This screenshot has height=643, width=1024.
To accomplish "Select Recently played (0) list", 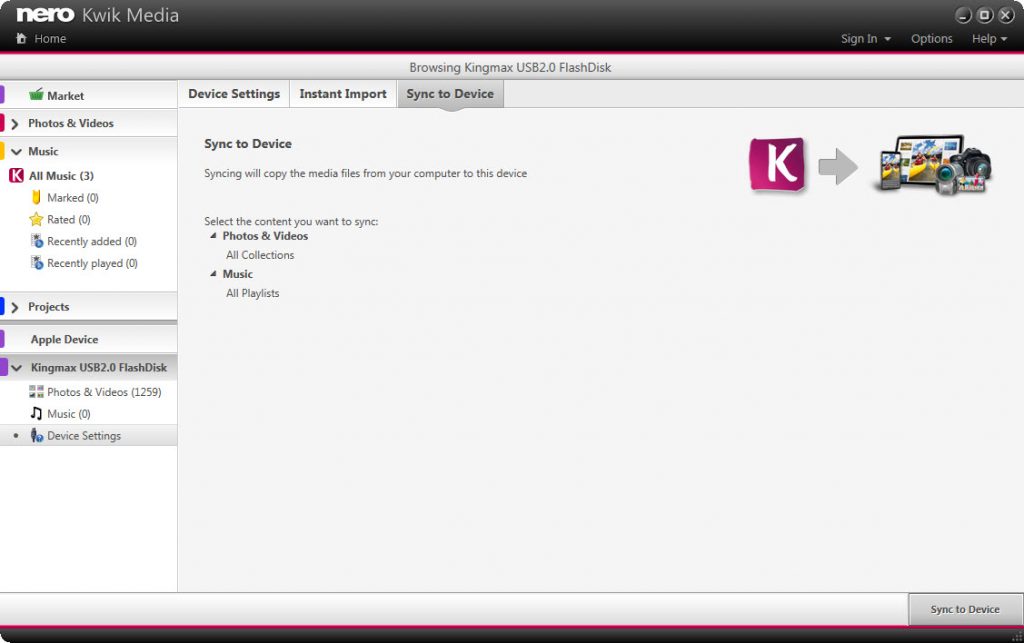I will 92,263.
